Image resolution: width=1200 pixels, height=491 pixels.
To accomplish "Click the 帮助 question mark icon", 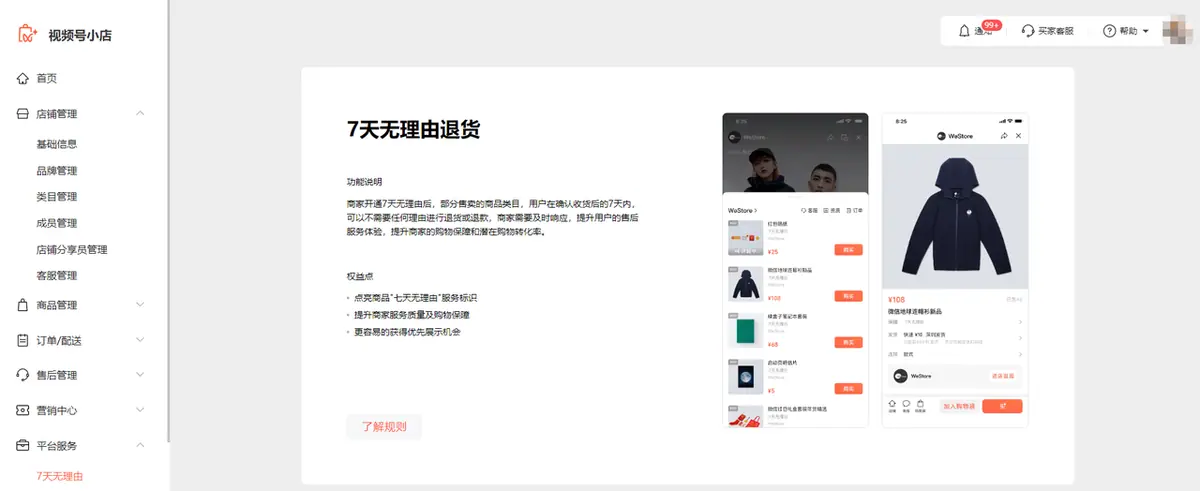I will (1109, 31).
